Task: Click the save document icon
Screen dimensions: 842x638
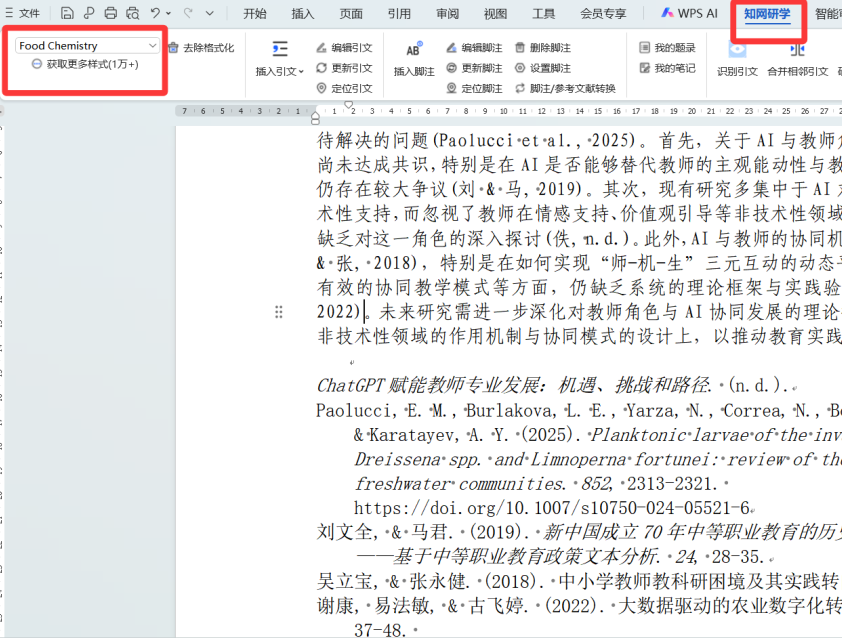Action: click(x=67, y=13)
